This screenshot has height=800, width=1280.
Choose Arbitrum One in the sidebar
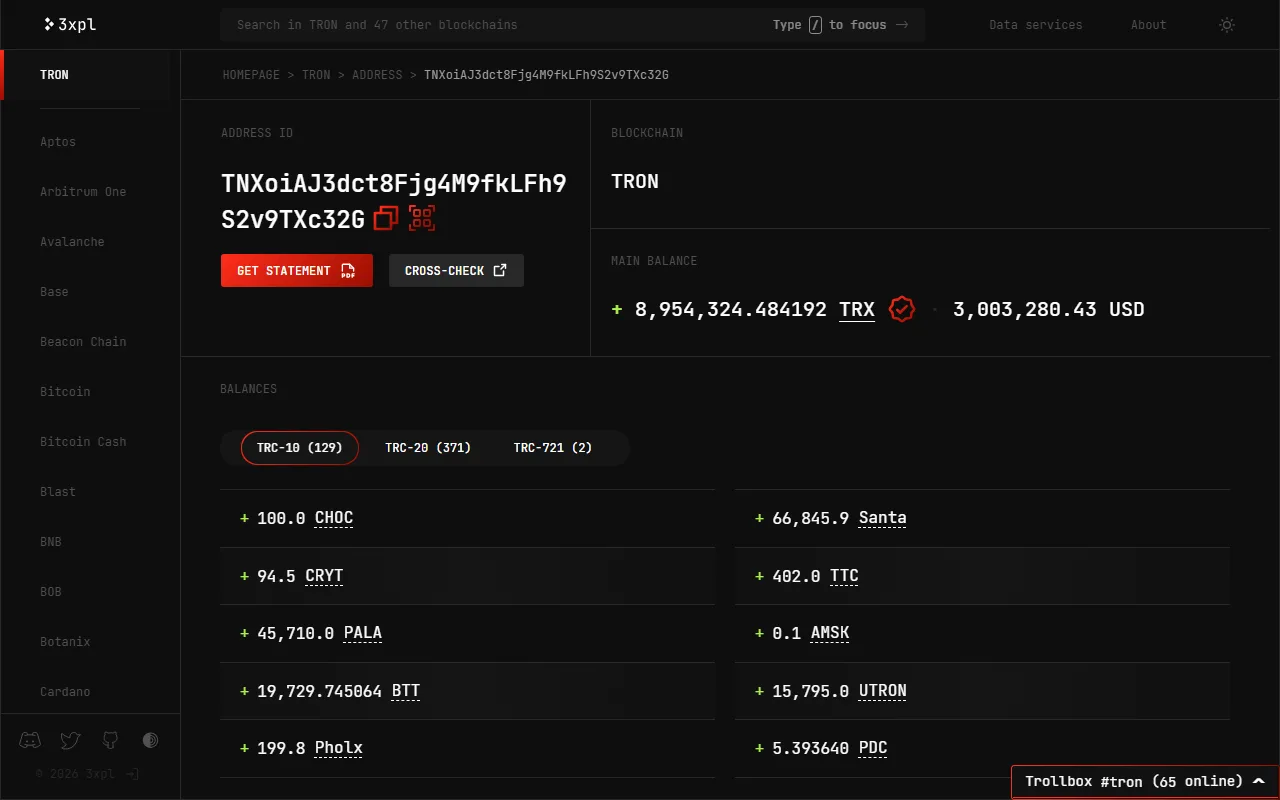83,192
